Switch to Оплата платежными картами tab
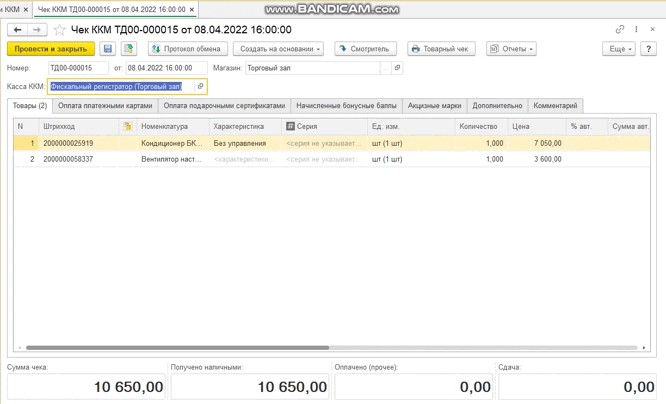This screenshot has width=666, height=404. click(105, 106)
